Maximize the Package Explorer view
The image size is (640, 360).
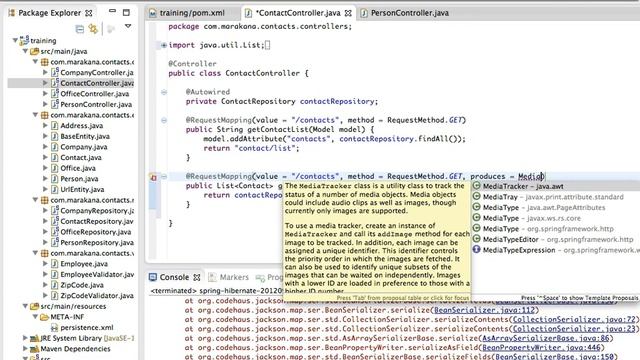[126, 13]
